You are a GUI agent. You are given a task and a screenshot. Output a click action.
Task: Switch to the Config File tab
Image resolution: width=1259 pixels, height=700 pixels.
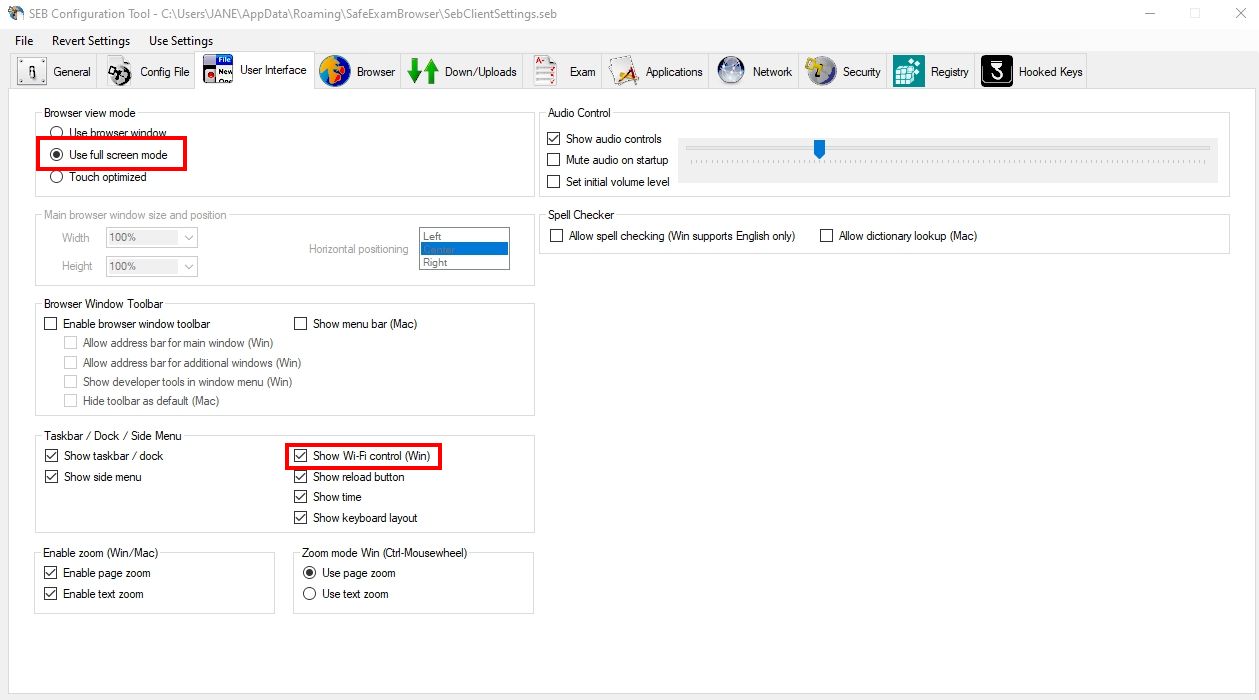click(x=149, y=72)
